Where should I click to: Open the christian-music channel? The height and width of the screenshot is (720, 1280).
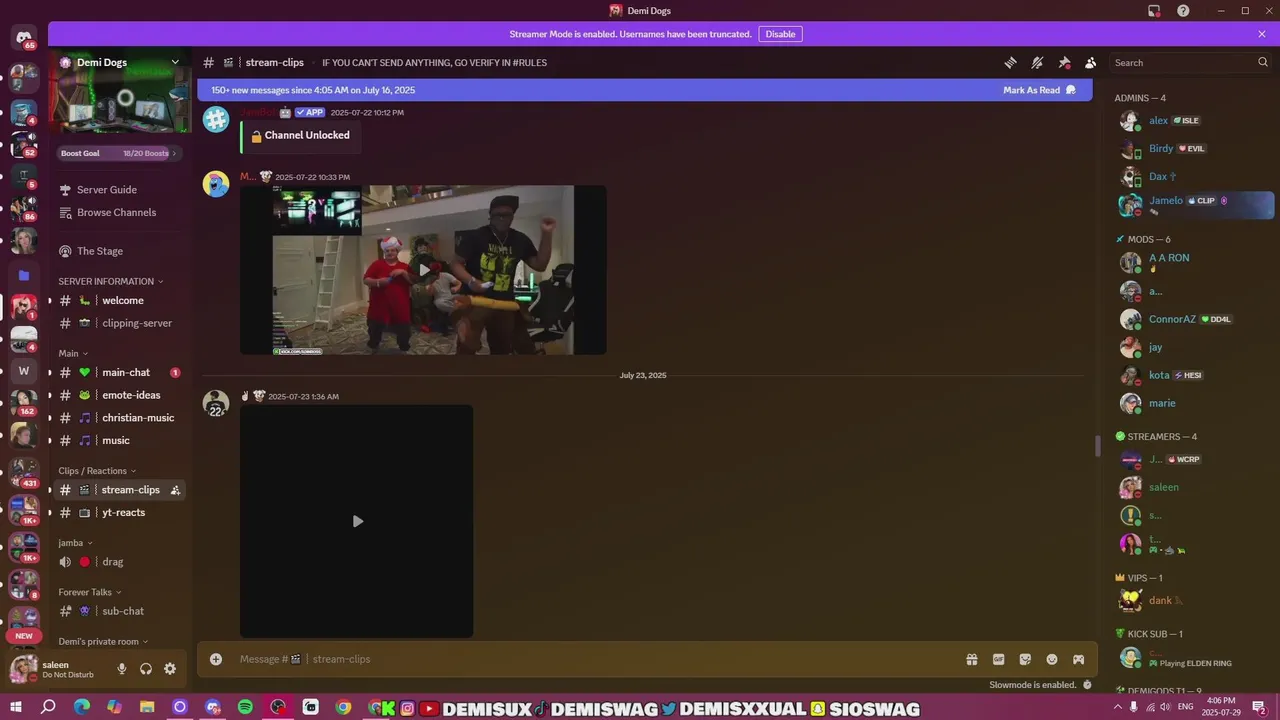coord(119,418)
